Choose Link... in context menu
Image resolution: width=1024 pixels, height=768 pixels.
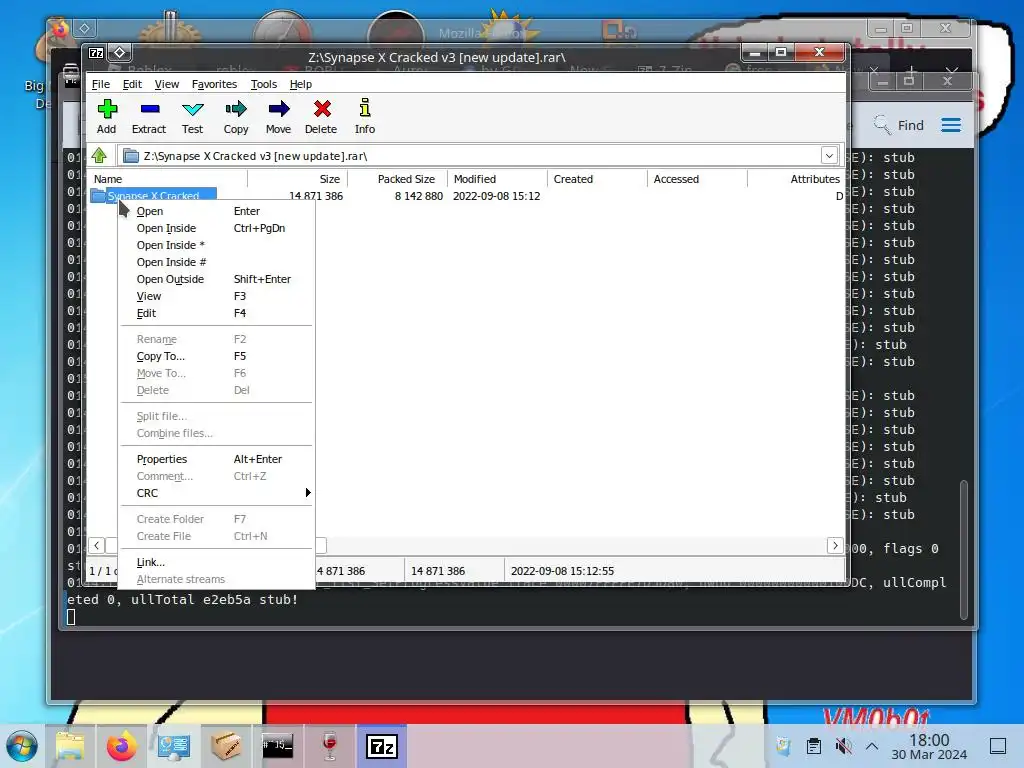pos(216,562)
